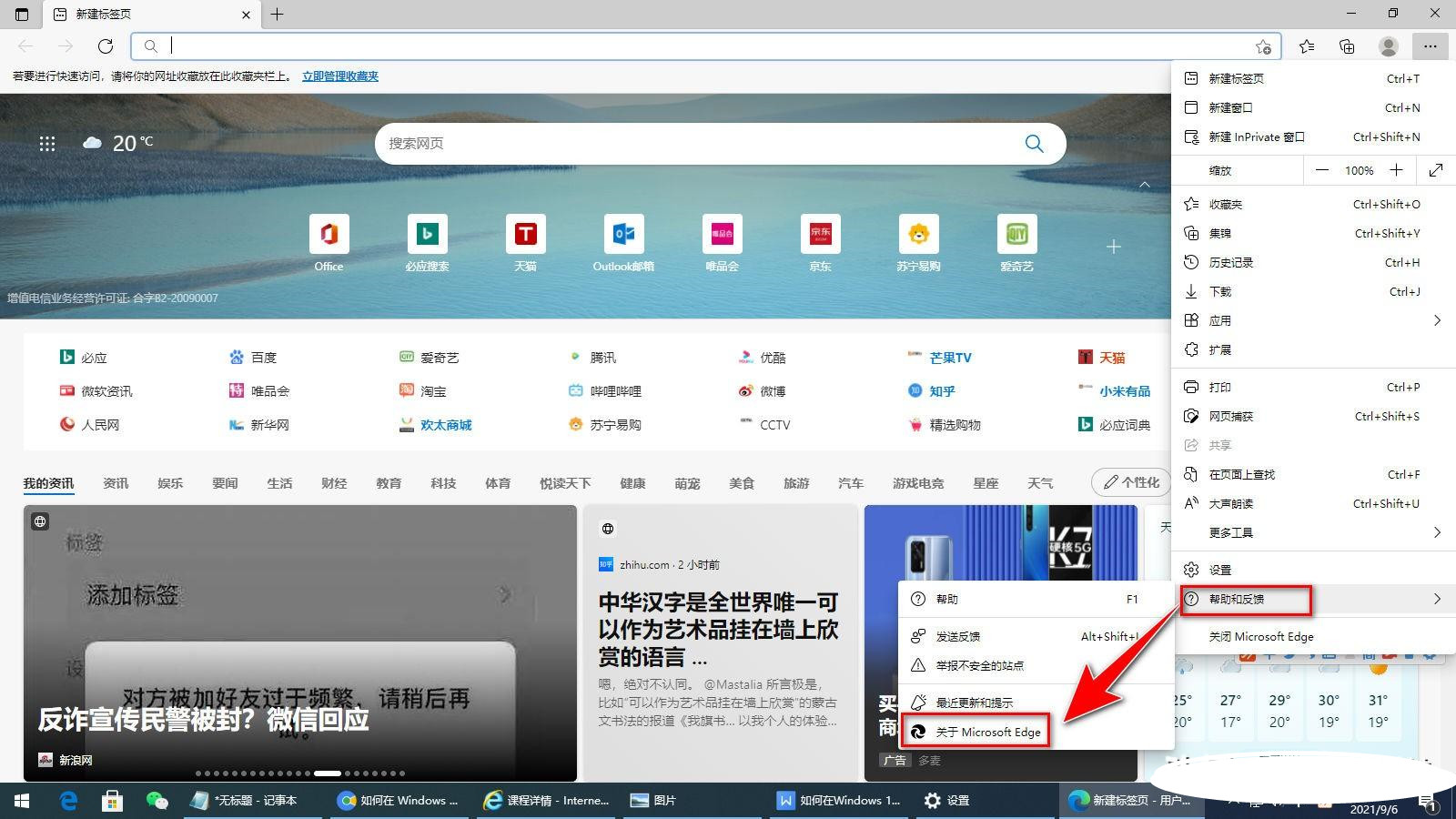Open 扩展 from the menu
Screen dimensions: 1456x819
point(1314,349)
